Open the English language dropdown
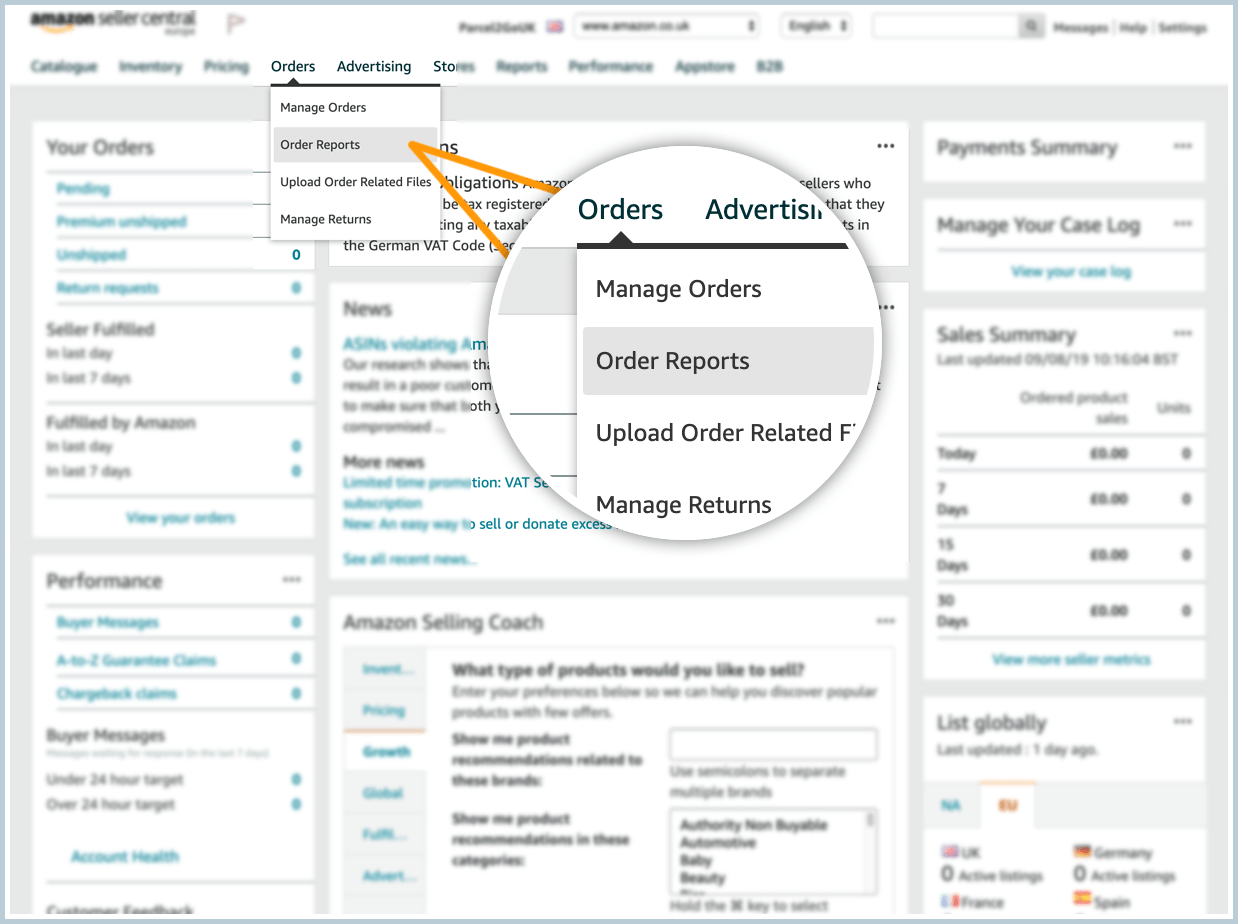The image size is (1238, 924). (x=815, y=26)
